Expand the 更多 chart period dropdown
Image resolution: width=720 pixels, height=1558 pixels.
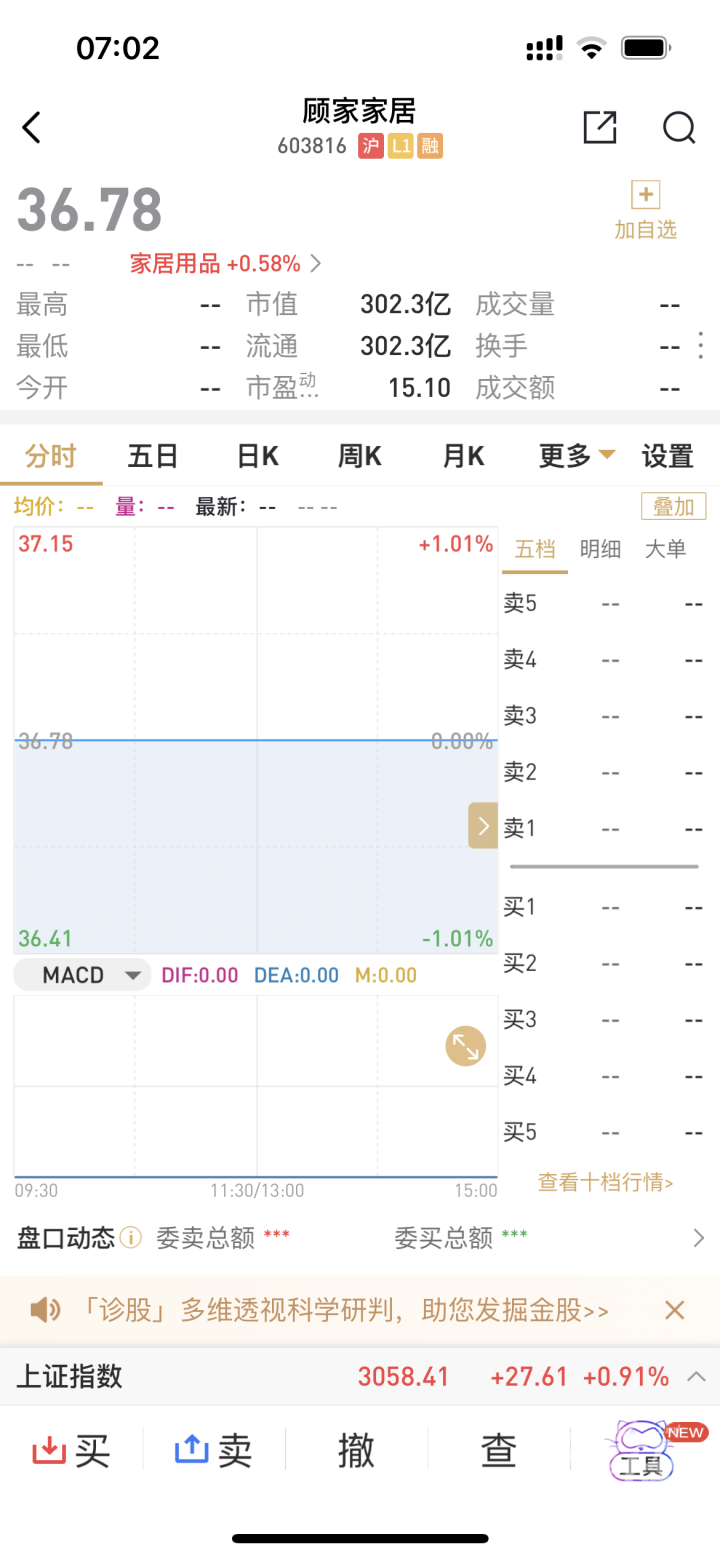click(x=577, y=456)
